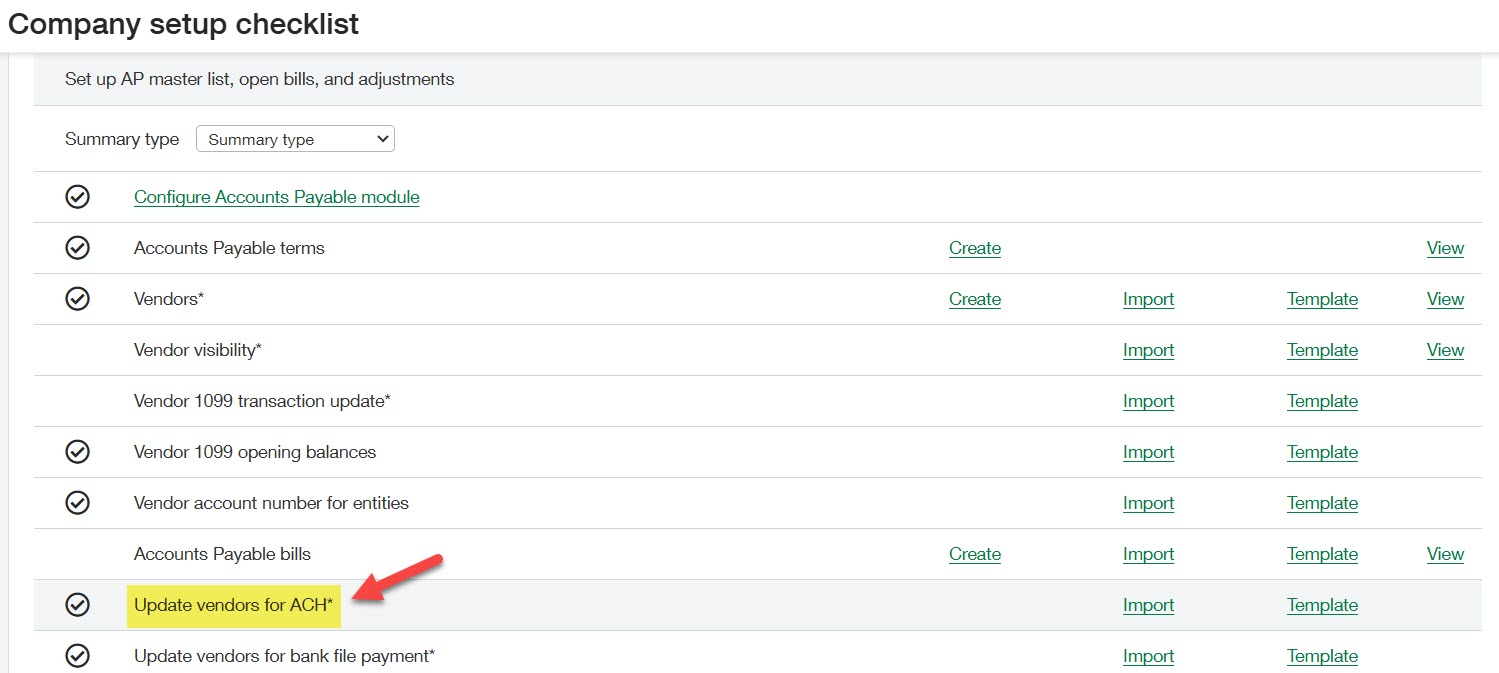Open the Import link for Vendor visibility*
Viewport: 1499px width, 673px height.
point(1148,350)
